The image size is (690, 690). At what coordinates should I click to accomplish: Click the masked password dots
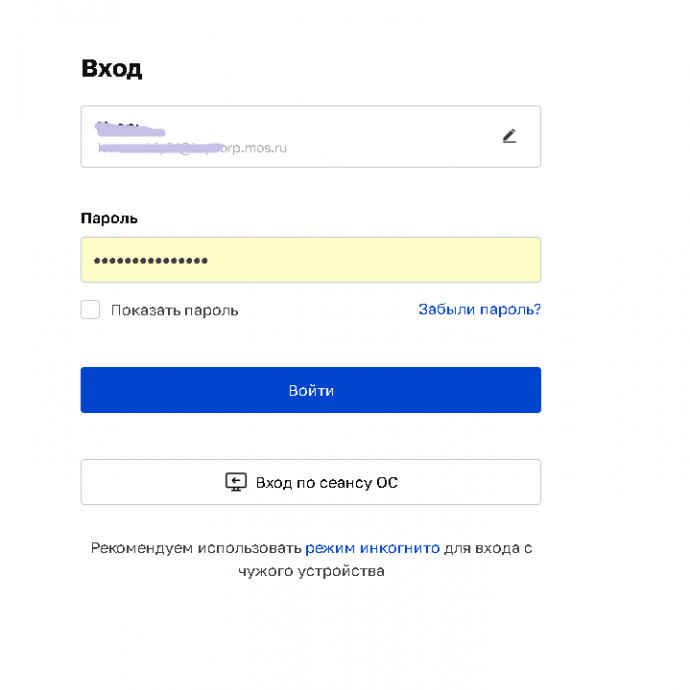tap(150, 261)
